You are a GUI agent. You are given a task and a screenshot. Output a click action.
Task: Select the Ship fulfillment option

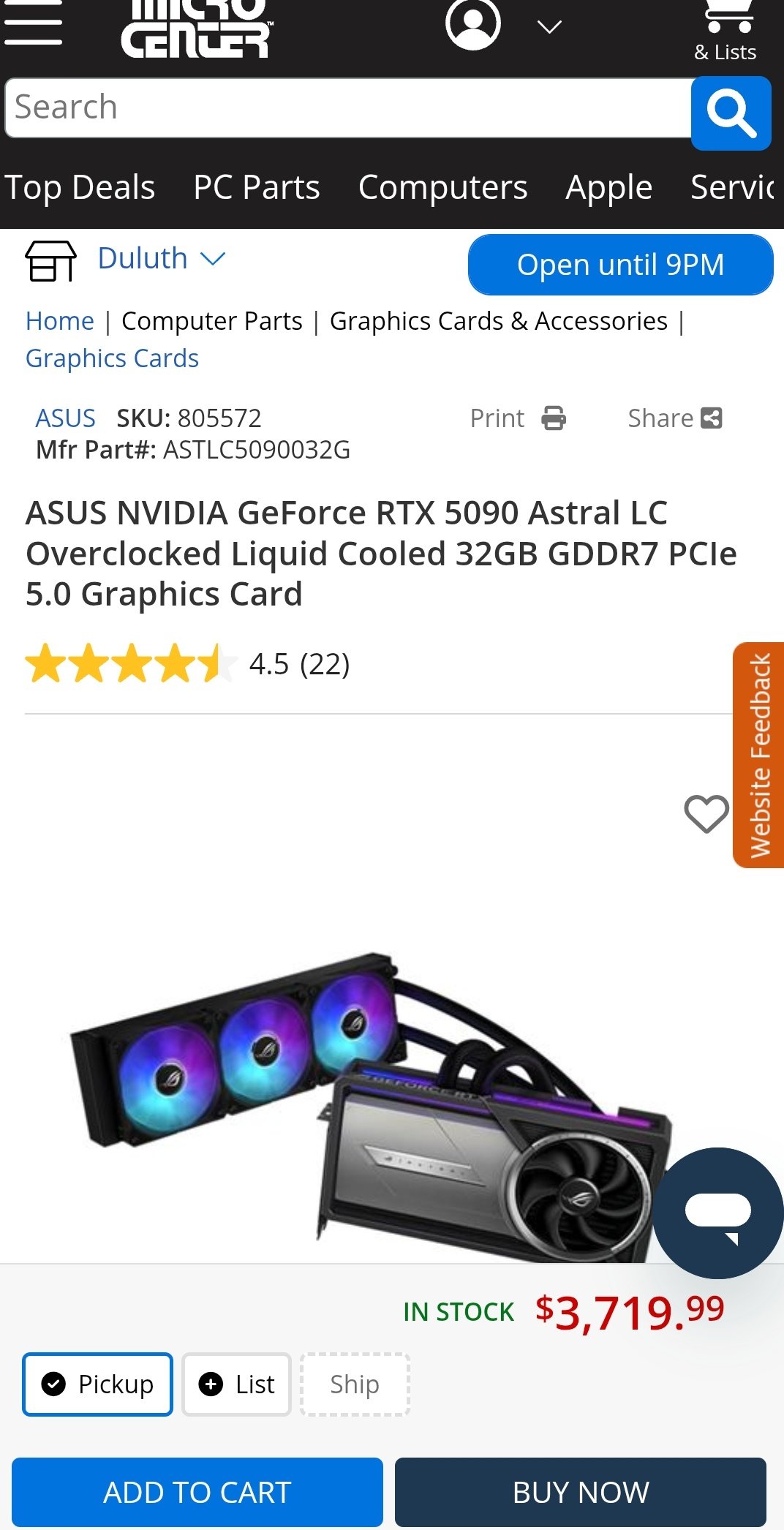(355, 1384)
